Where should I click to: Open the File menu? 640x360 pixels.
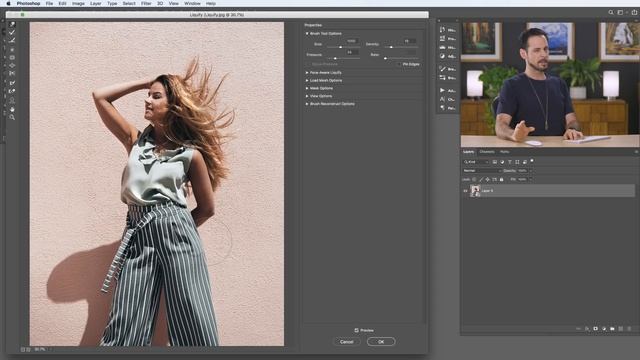[49, 3]
